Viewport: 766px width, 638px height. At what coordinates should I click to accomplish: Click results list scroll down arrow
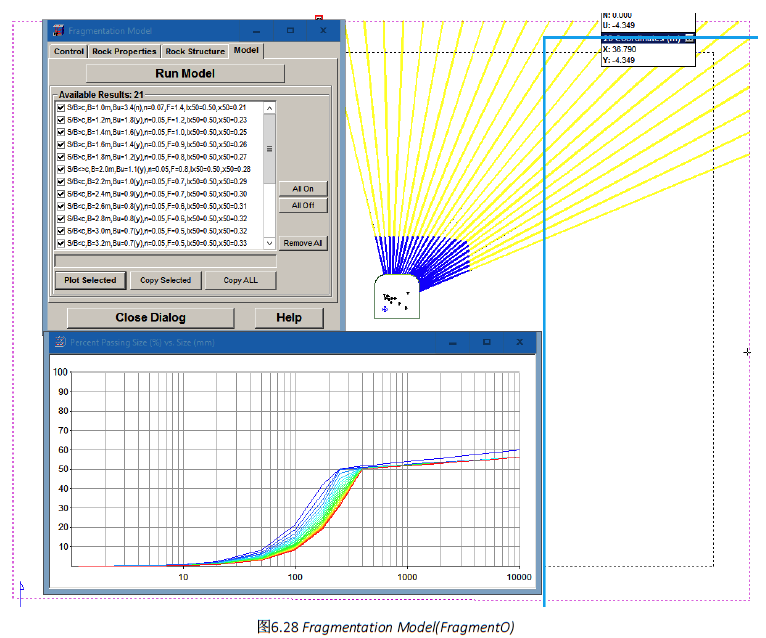pyautogui.click(x=269, y=243)
